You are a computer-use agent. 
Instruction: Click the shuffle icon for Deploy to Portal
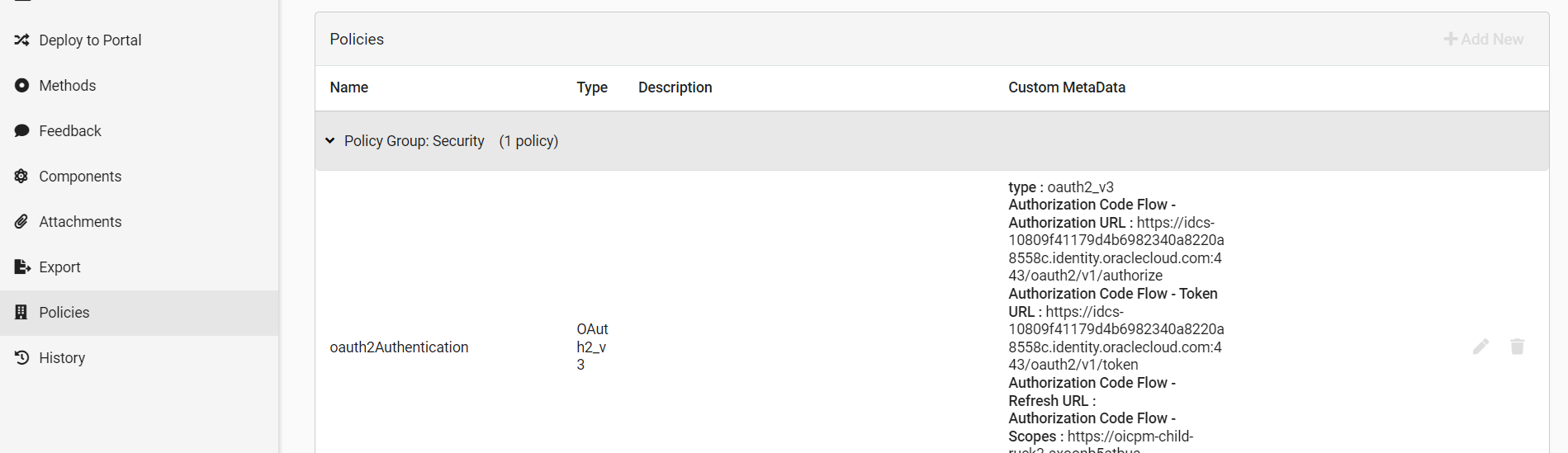tap(21, 40)
